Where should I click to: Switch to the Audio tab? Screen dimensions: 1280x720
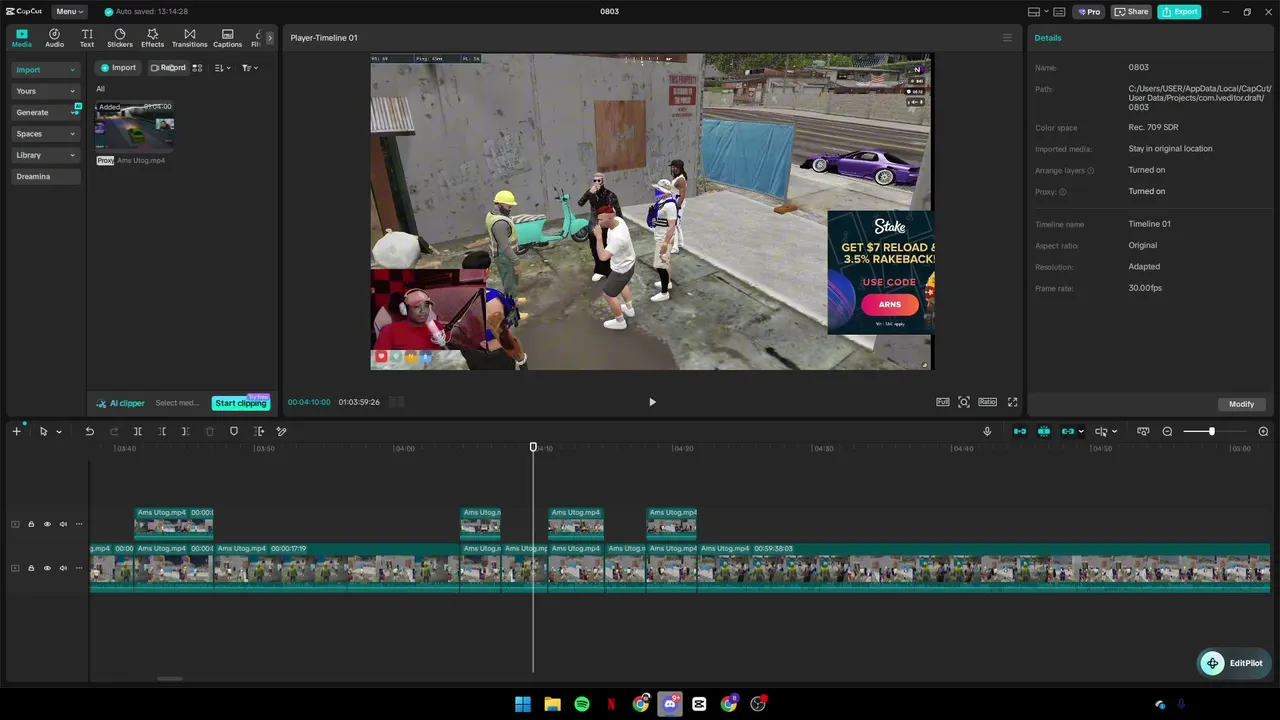tap(54, 38)
